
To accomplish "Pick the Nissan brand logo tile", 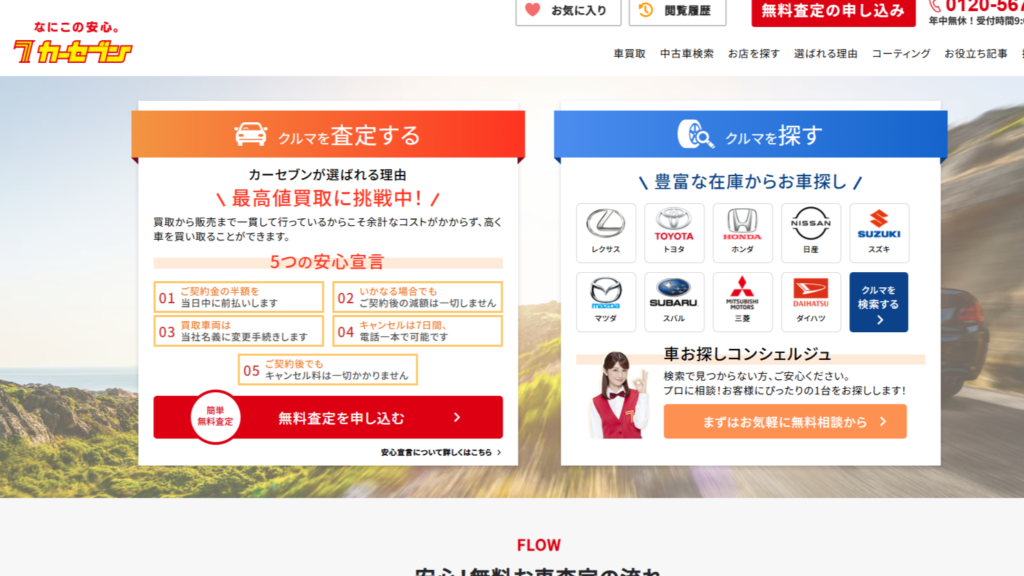I will (810, 232).
